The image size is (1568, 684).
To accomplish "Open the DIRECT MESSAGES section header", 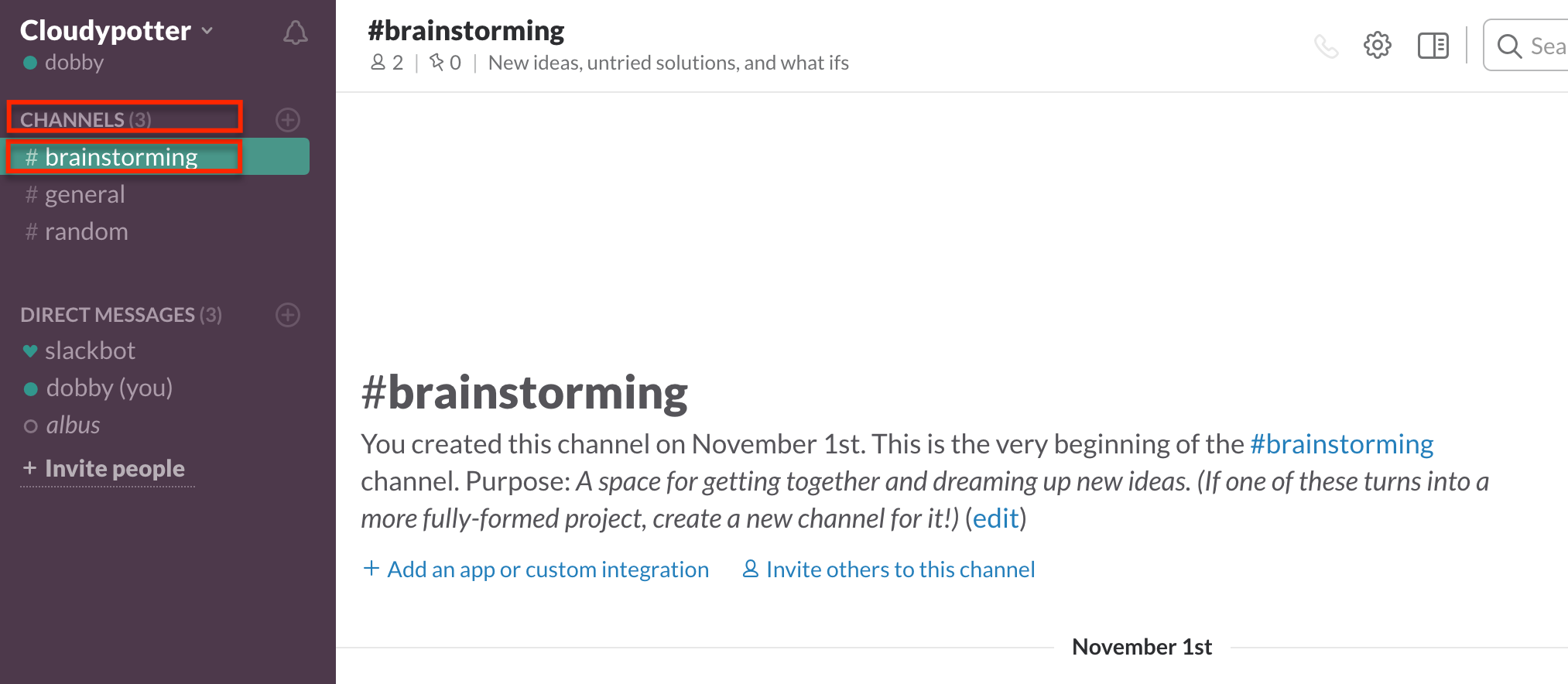I will (x=121, y=315).
